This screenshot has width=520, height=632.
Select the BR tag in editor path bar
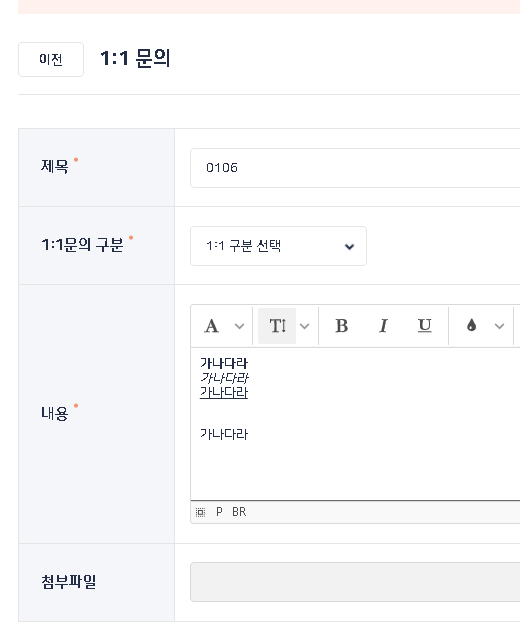coord(239,512)
